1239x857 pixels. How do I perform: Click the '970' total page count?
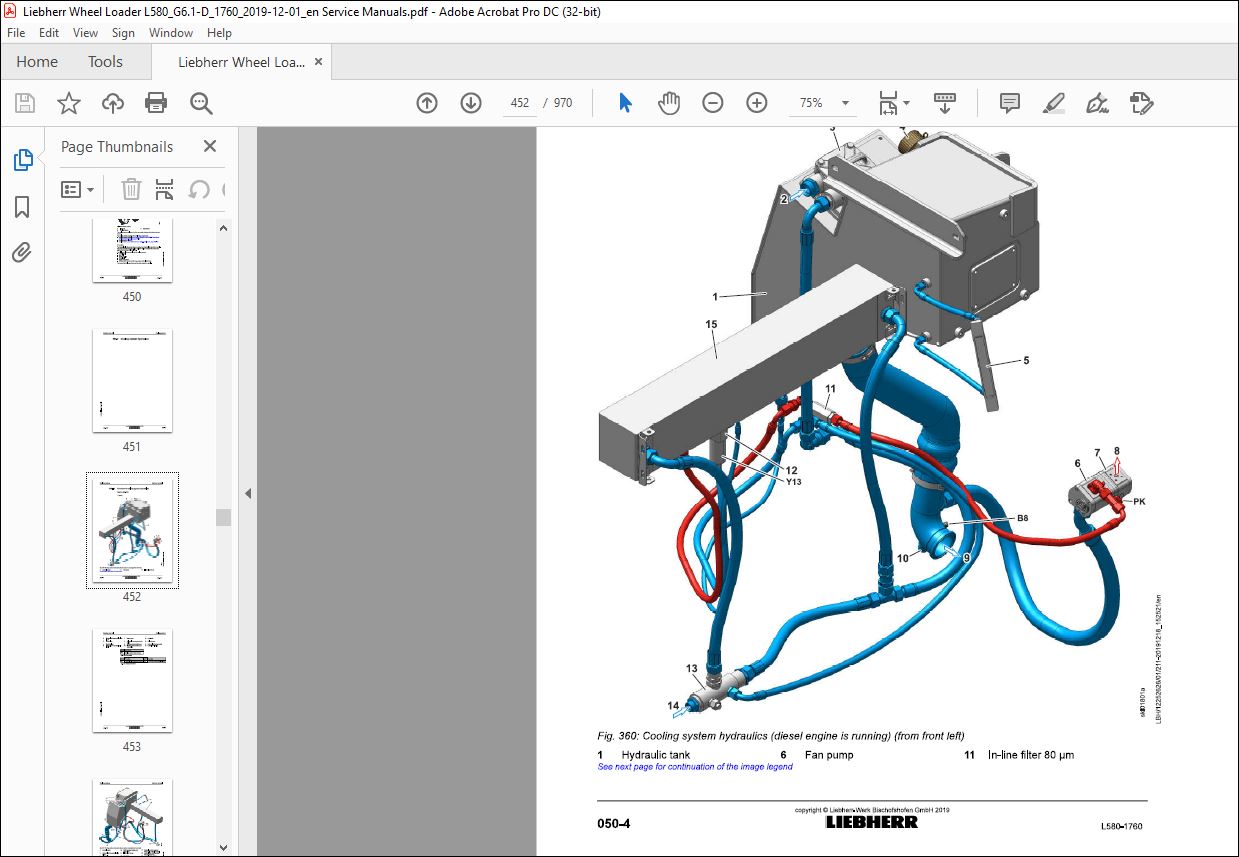563,103
